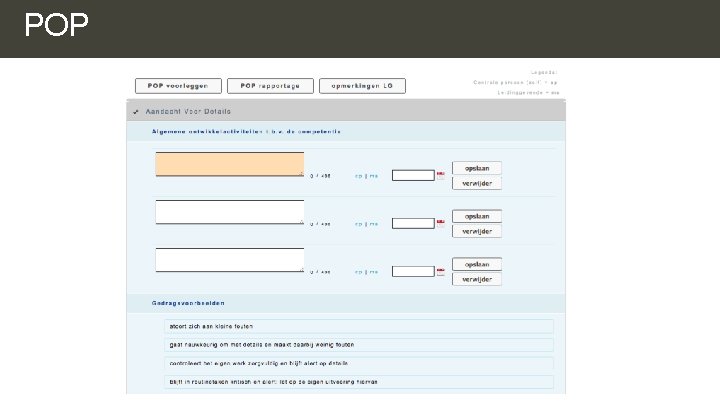Image resolution: width=720 pixels, height=405 pixels.
Task: Open the calendar icon in the second row
Action: pos(440,223)
